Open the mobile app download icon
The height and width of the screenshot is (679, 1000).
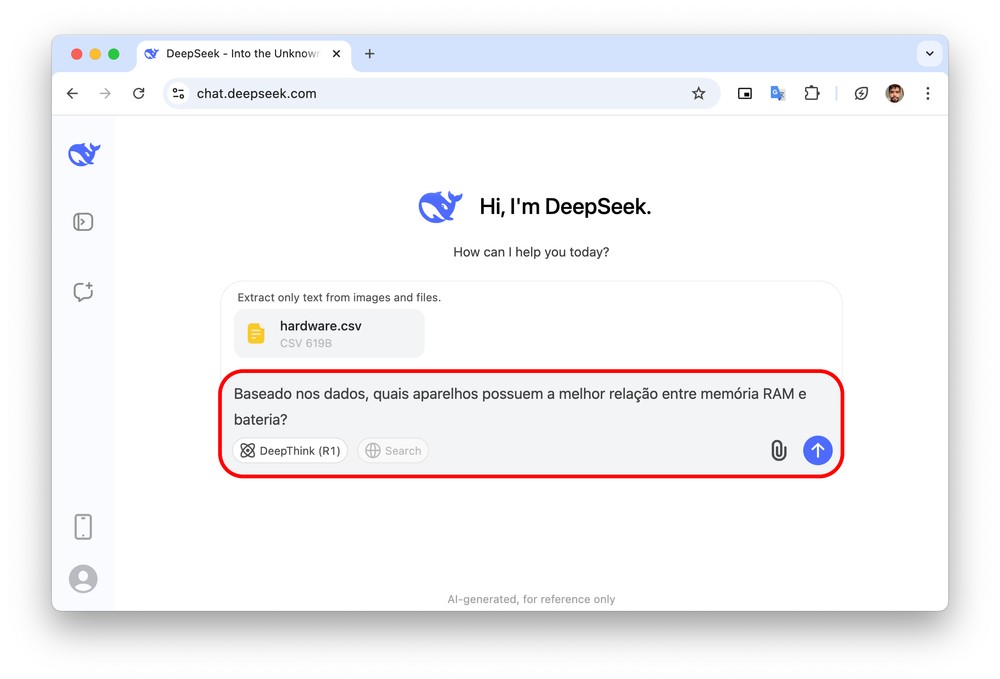pyautogui.click(x=83, y=526)
